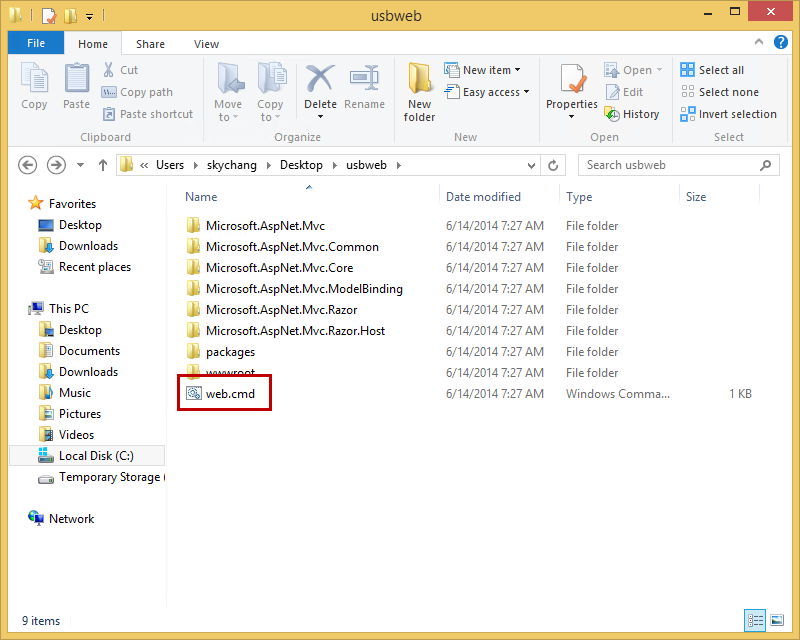Open Customize Quick Access Toolbar dropdown
This screenshot has width=800, height=640.
pyautogui.click(x=89, y=17)
